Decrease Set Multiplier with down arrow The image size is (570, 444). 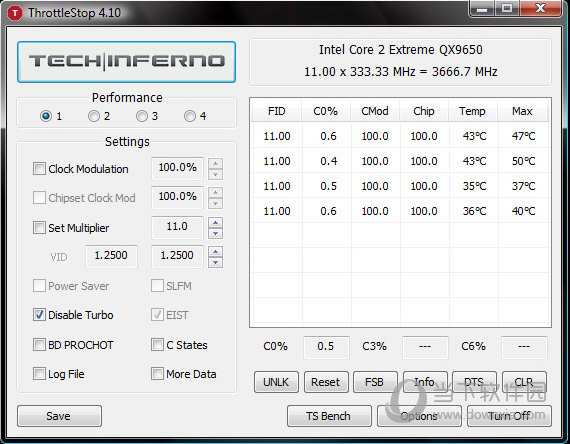[216, 233]
